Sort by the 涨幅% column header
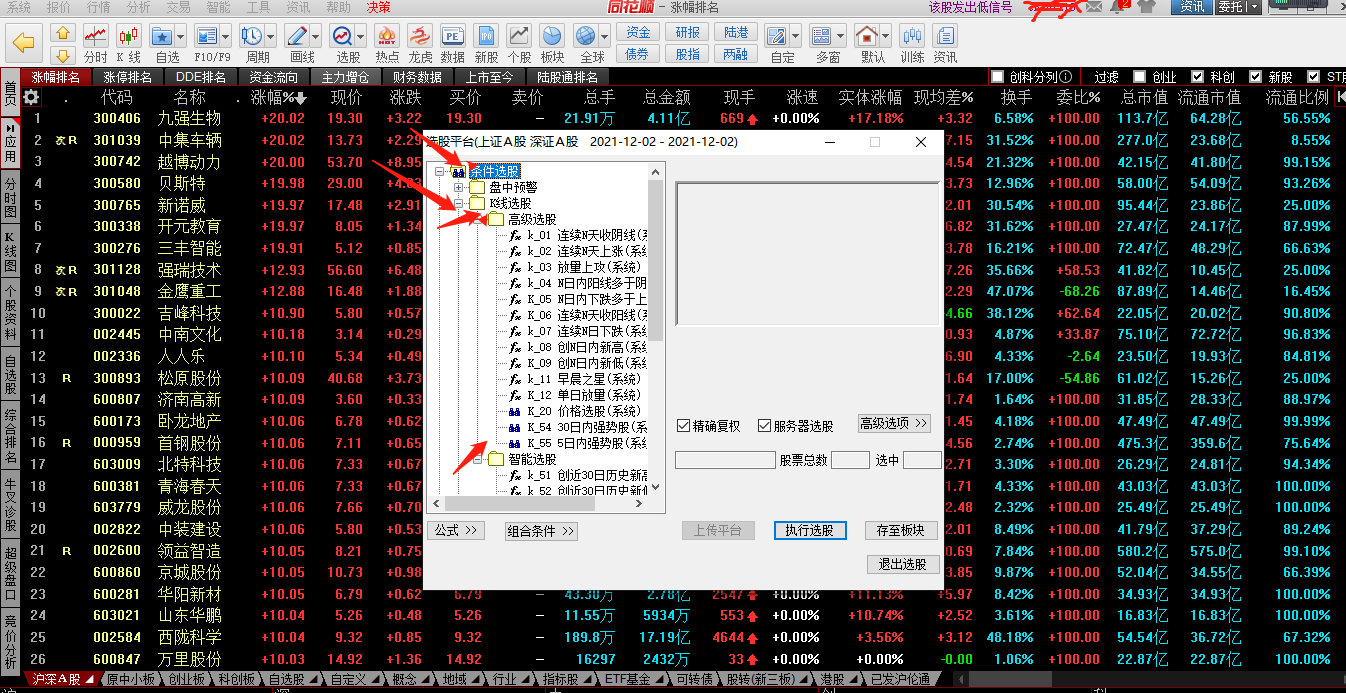The width and height of the screenshot is (1346, 693). pyautogui.click(x=278, y=98)
